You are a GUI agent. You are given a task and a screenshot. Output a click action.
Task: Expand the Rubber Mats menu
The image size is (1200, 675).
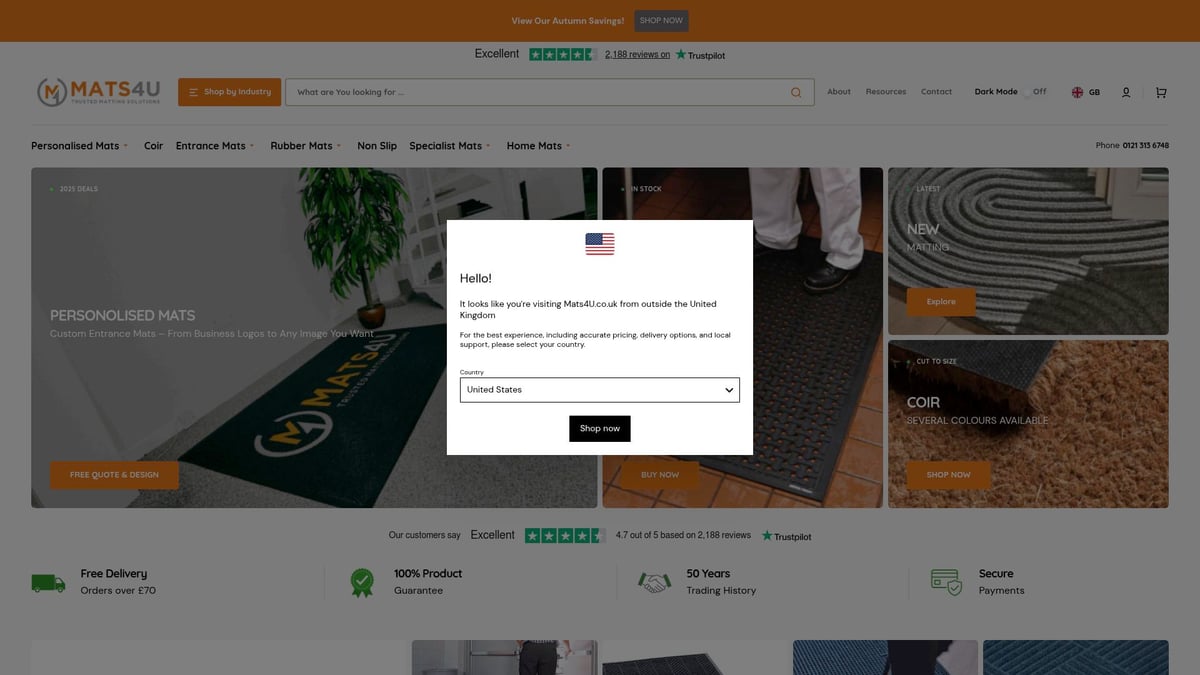pos(305,146)
